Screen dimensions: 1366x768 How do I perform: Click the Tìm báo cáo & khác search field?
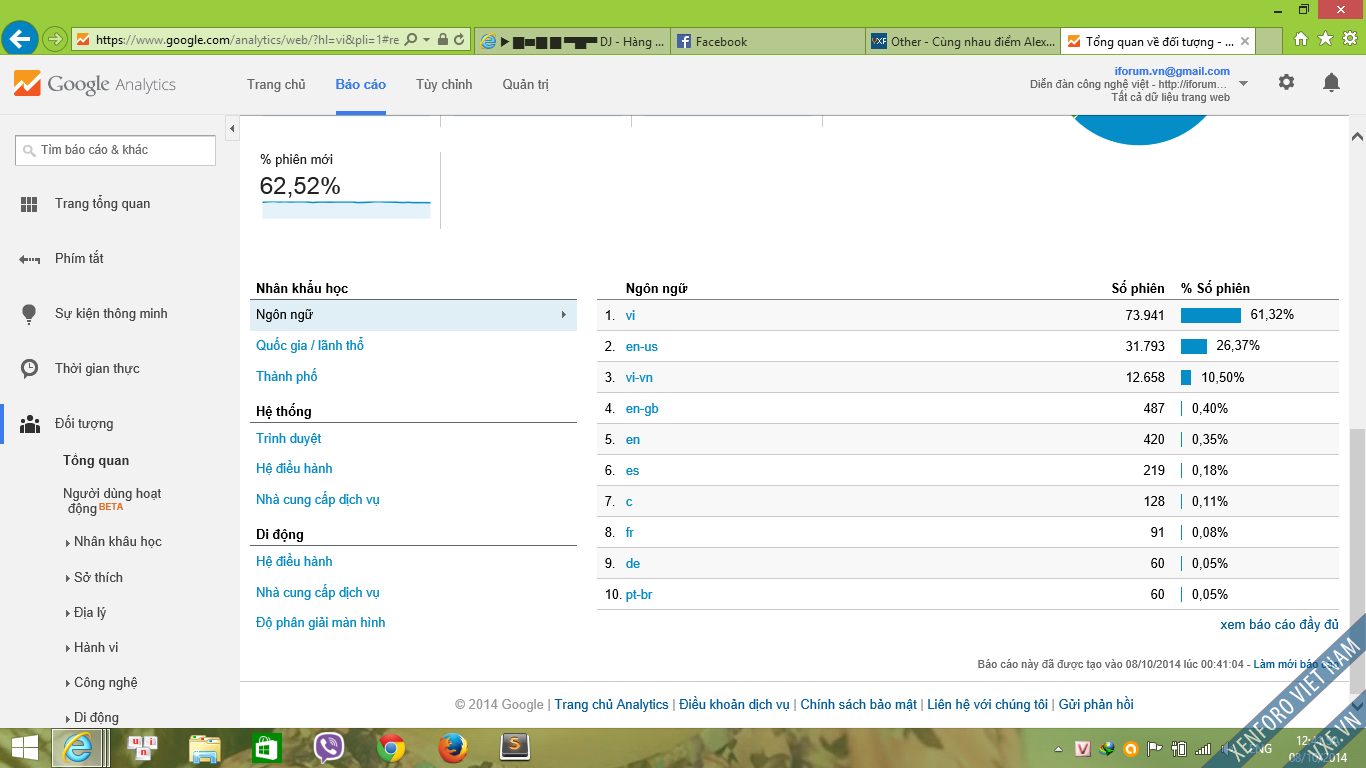point(115,150)
